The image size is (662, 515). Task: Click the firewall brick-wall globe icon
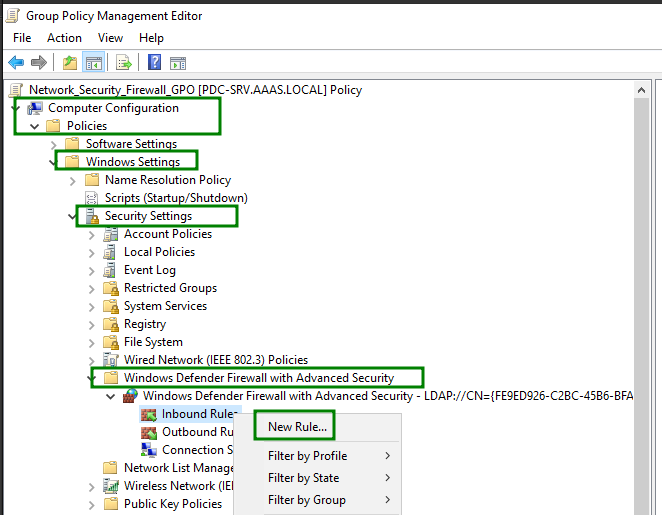tap(130, 396)
